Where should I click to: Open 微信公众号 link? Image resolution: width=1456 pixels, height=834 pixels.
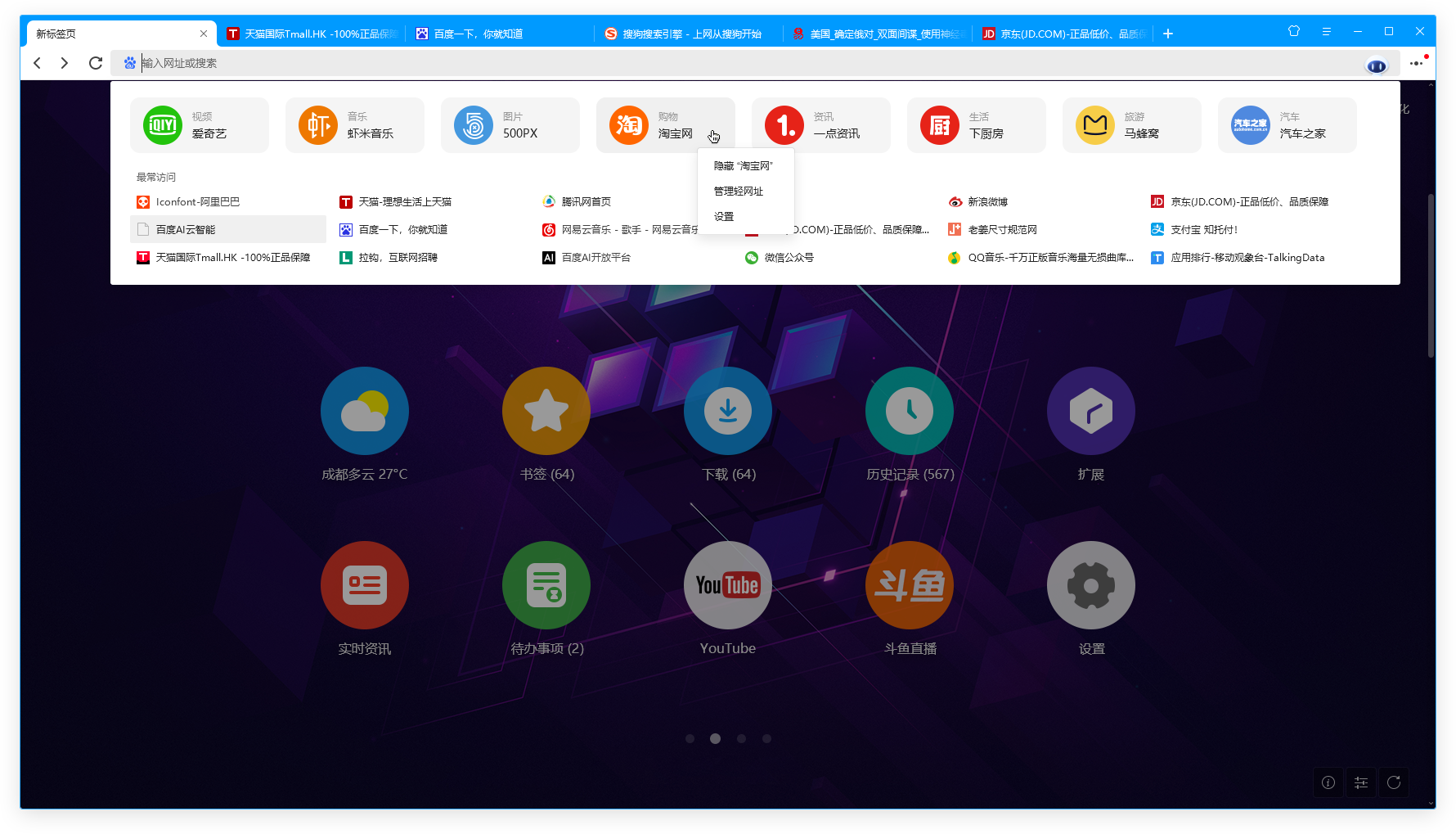[780, 257]
